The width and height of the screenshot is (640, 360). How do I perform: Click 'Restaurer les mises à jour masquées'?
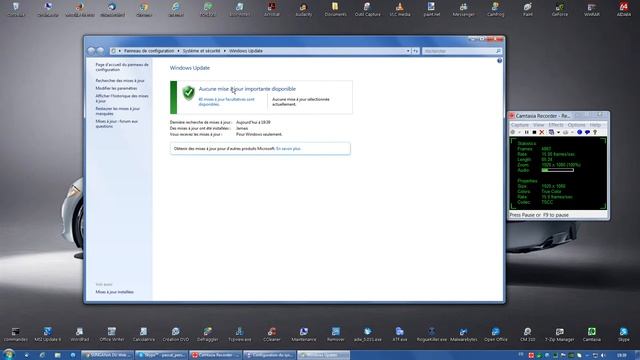118,111
